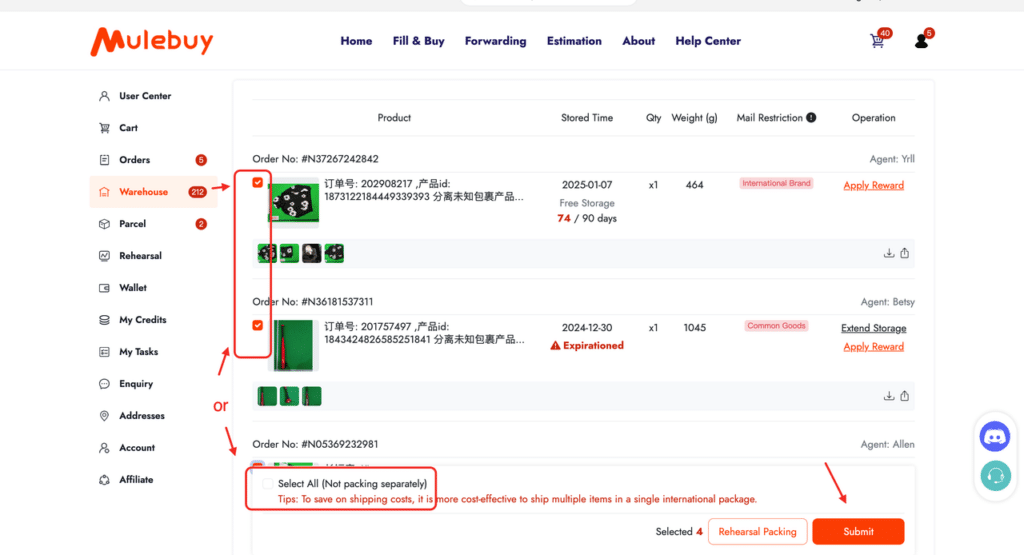Uncheck item of order N36181537311

click(x=257, y=325)
